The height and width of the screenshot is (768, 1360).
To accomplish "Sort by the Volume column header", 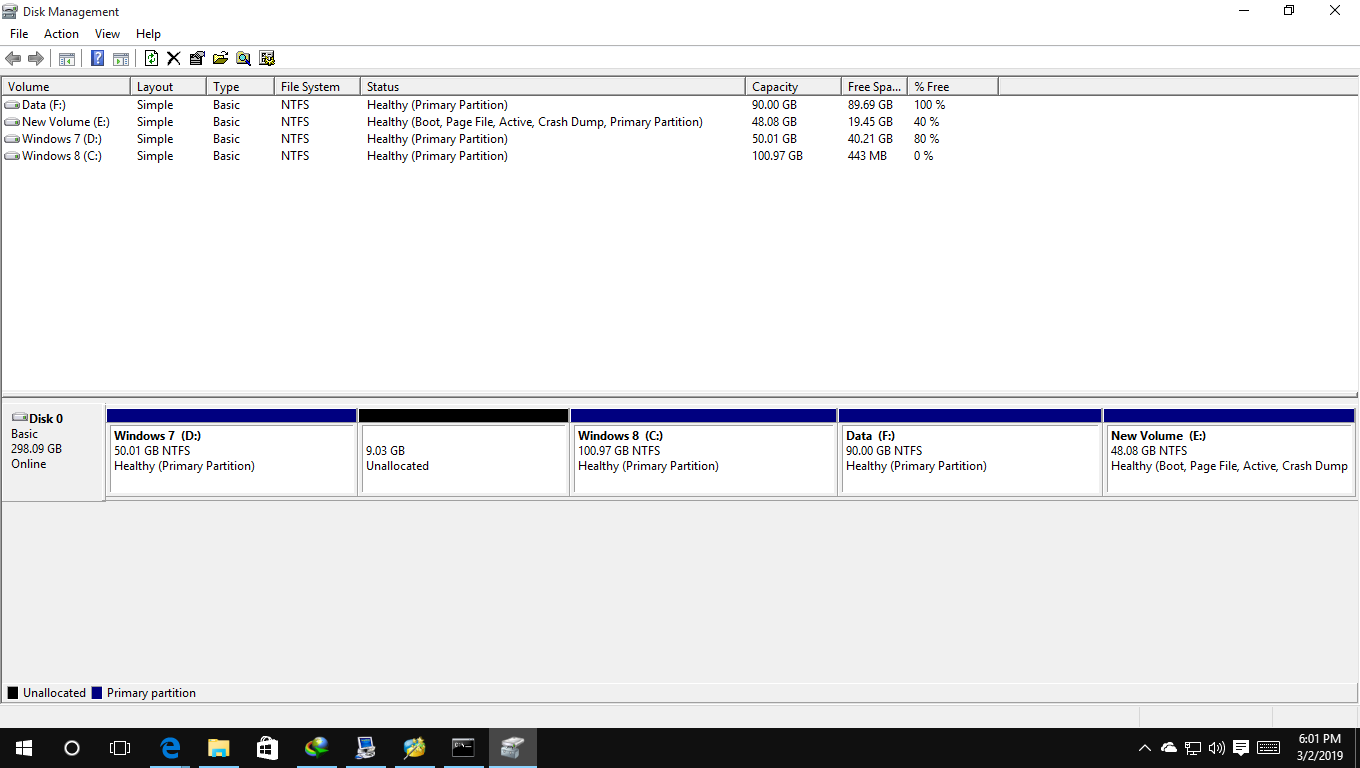I will point(66,87).
